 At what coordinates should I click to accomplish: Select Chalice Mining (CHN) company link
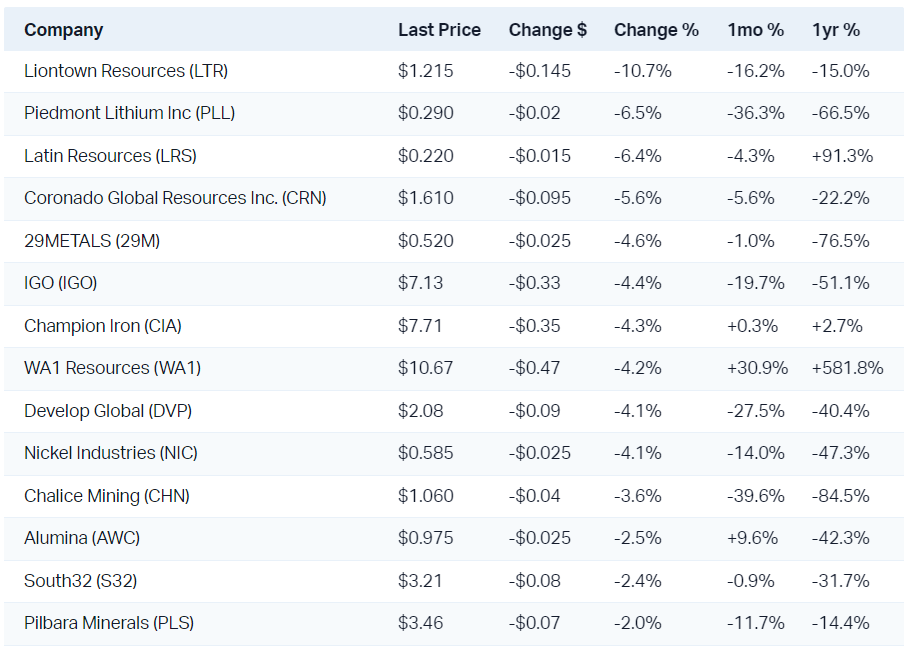(x=107, y=495)
